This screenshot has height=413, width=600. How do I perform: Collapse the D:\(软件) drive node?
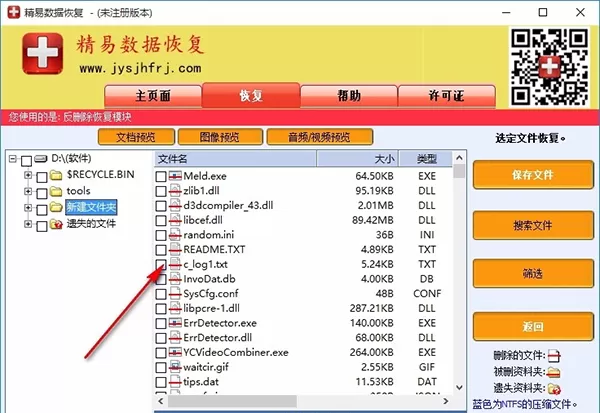13,158
